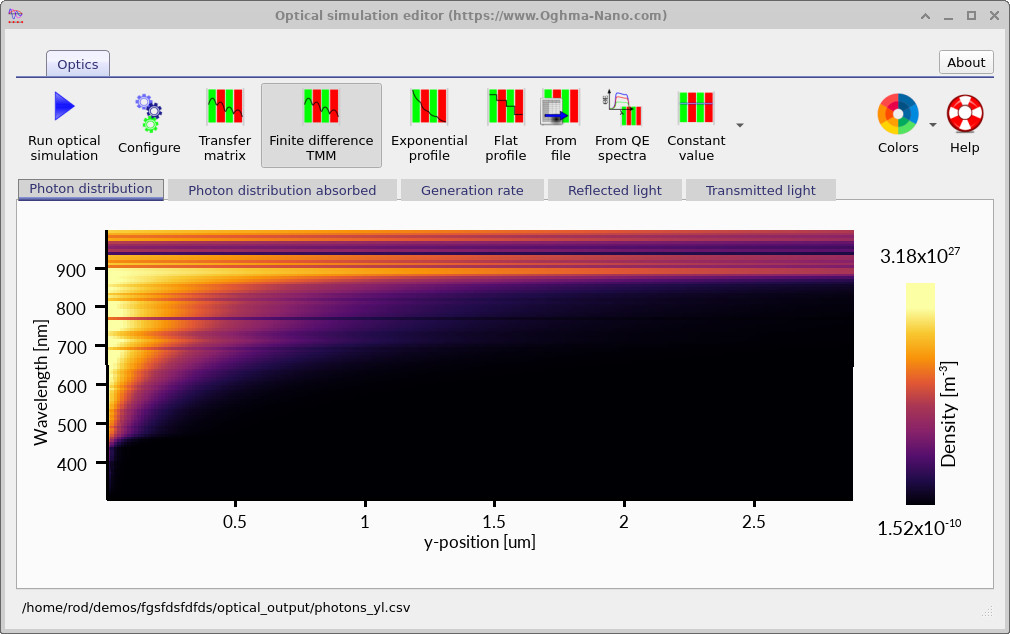Select the From file option
1010x634 pixels.
point(560,126)
